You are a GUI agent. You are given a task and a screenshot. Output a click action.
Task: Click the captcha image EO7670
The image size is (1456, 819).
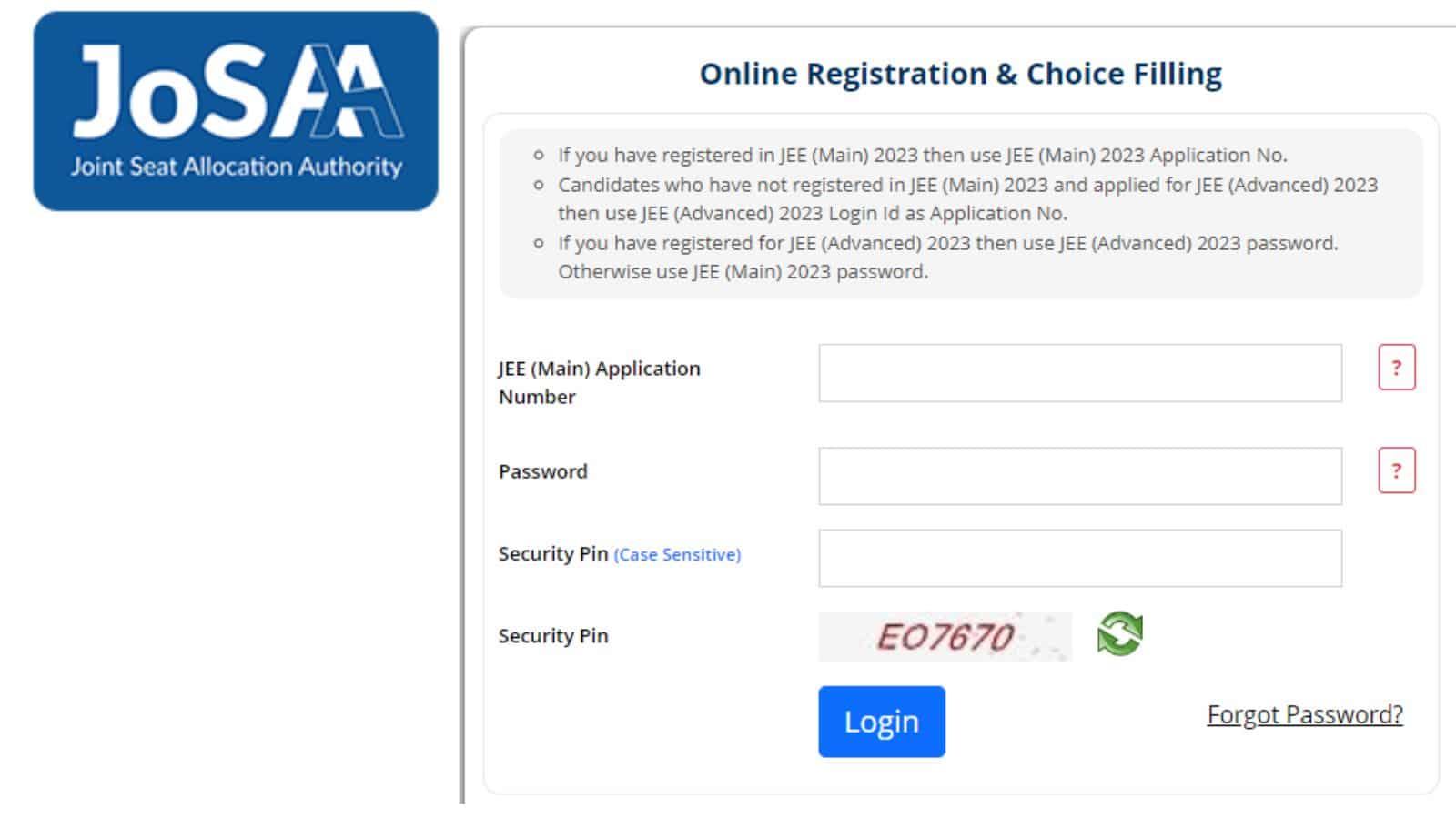945,636
